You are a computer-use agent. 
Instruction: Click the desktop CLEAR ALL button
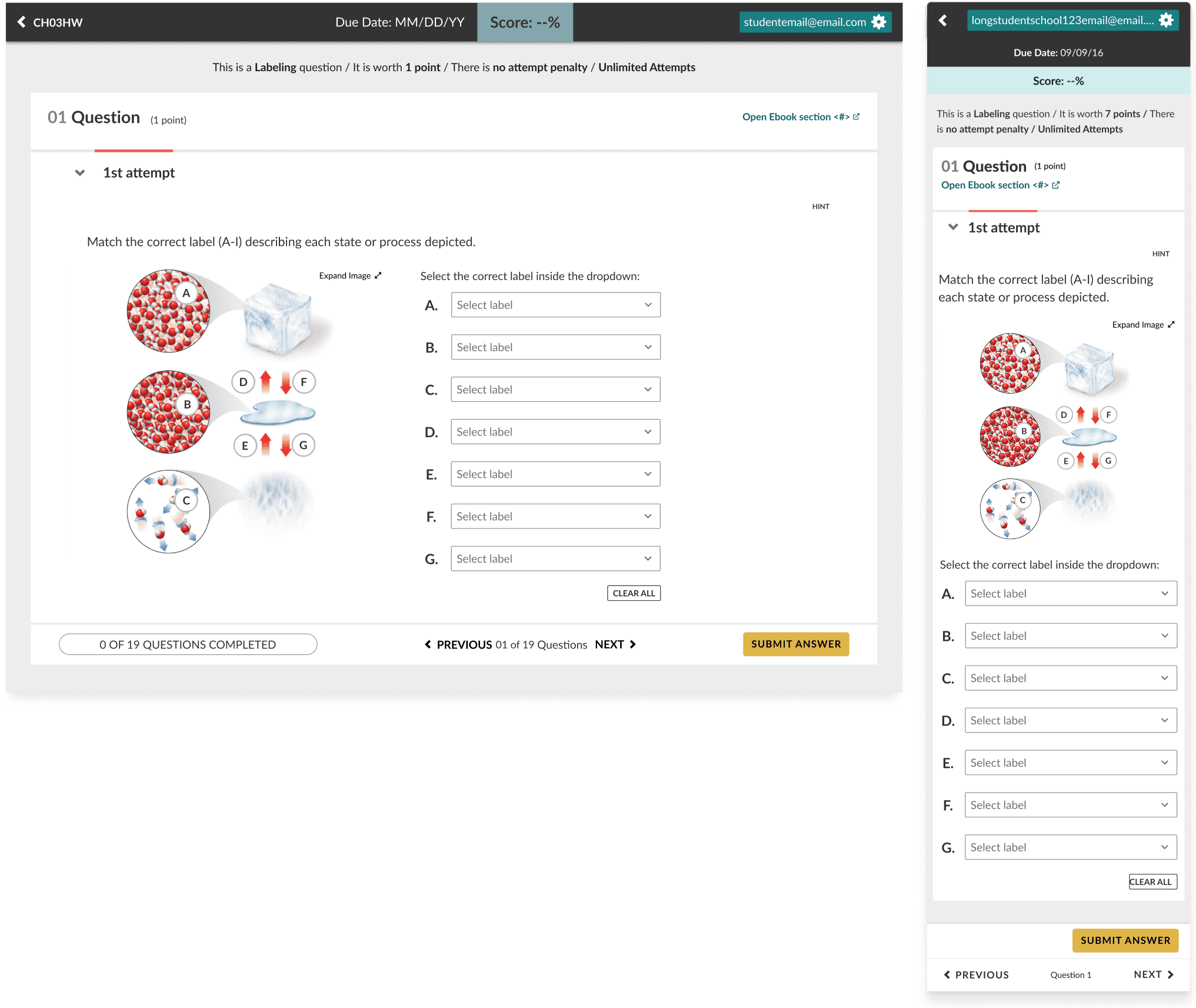[634, 593]
